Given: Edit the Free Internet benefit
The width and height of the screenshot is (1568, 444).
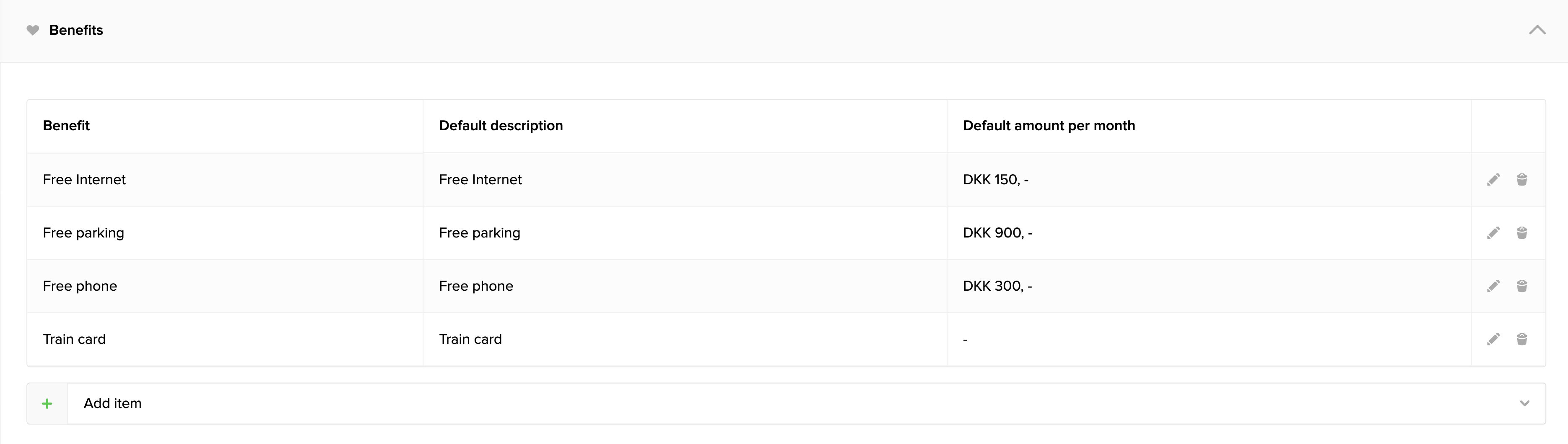Looking at the screenshot, I should (1493, 179).
